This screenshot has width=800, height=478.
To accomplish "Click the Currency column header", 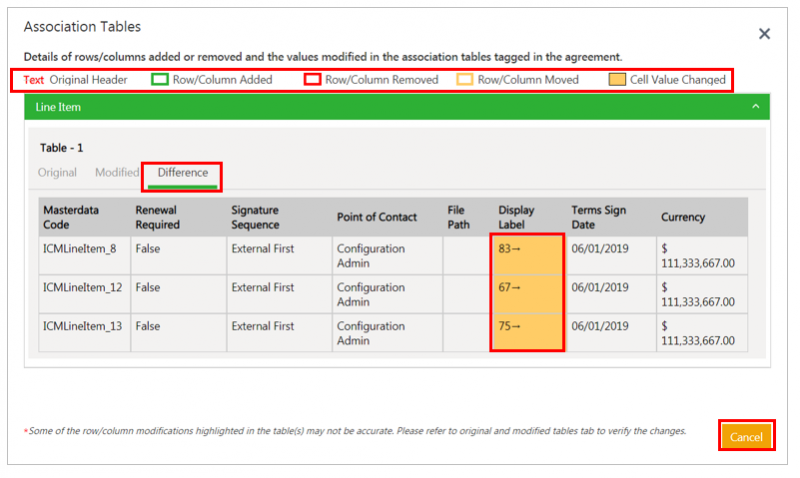I will click(683, 217).
